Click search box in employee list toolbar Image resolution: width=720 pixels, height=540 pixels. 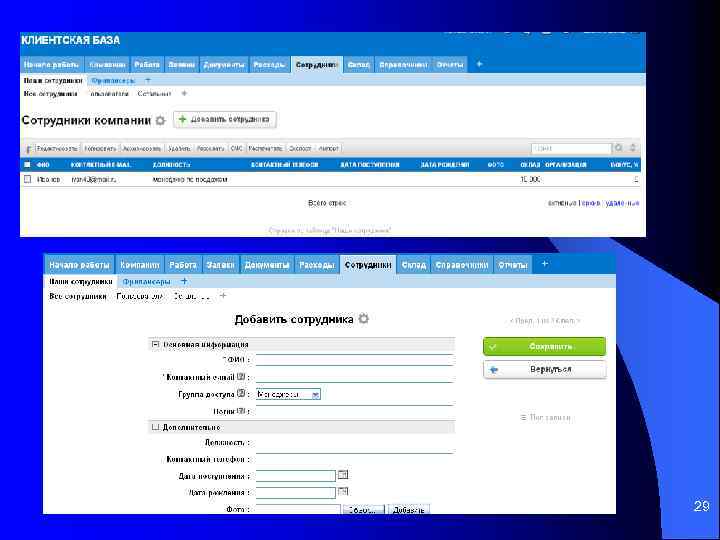point(571,148)
